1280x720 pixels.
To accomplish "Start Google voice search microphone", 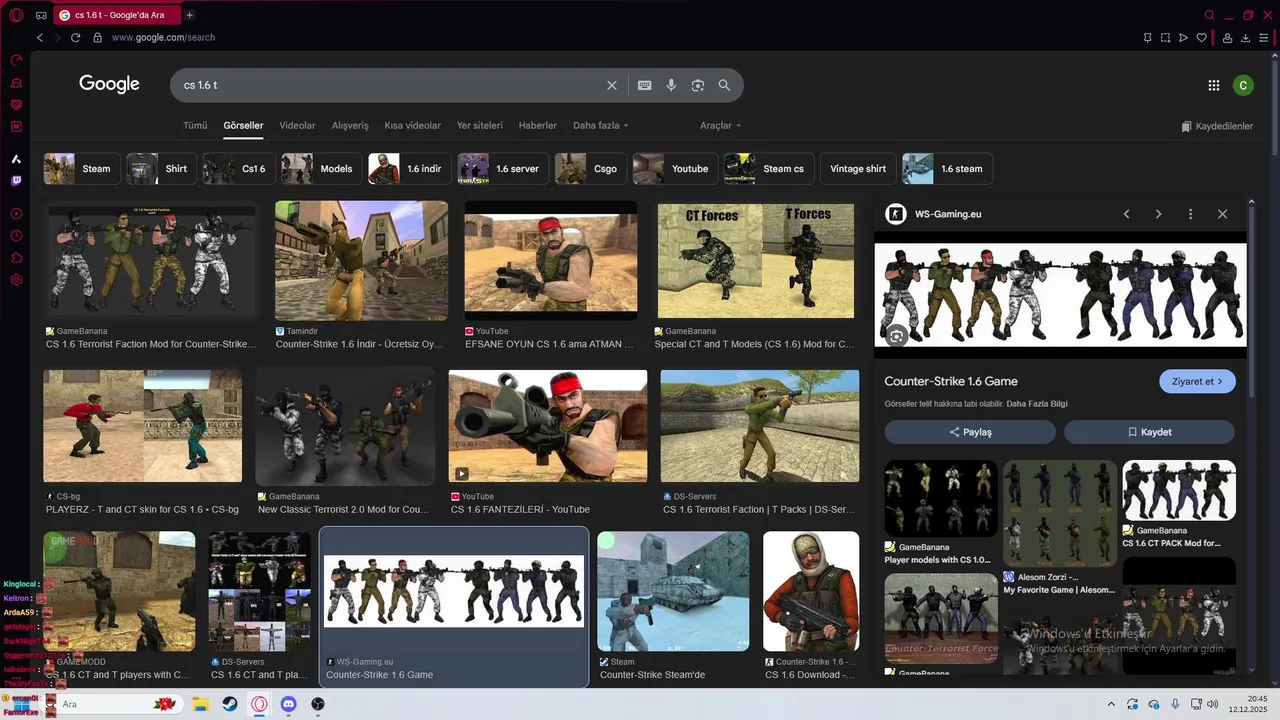I will [x=671, y=85].
